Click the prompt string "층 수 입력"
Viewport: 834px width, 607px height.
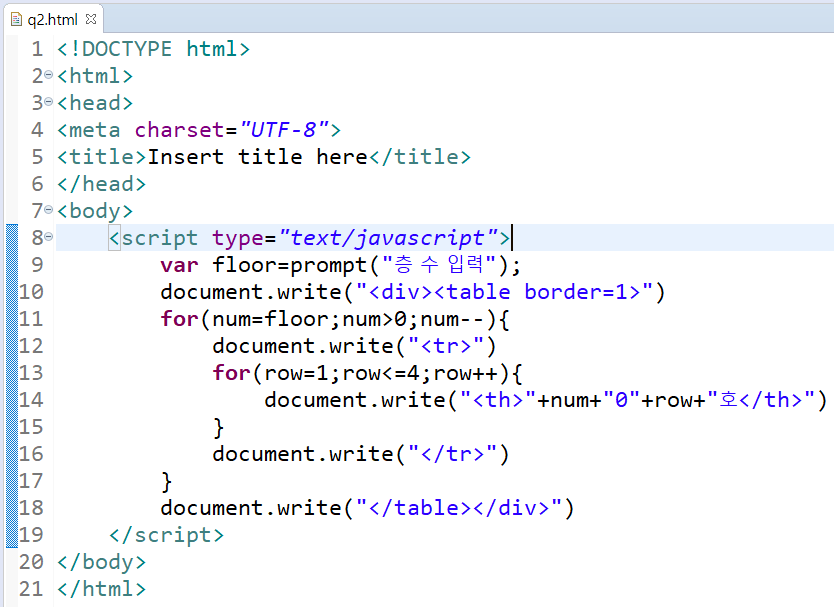pyautogui.click(x=439, y=264)
